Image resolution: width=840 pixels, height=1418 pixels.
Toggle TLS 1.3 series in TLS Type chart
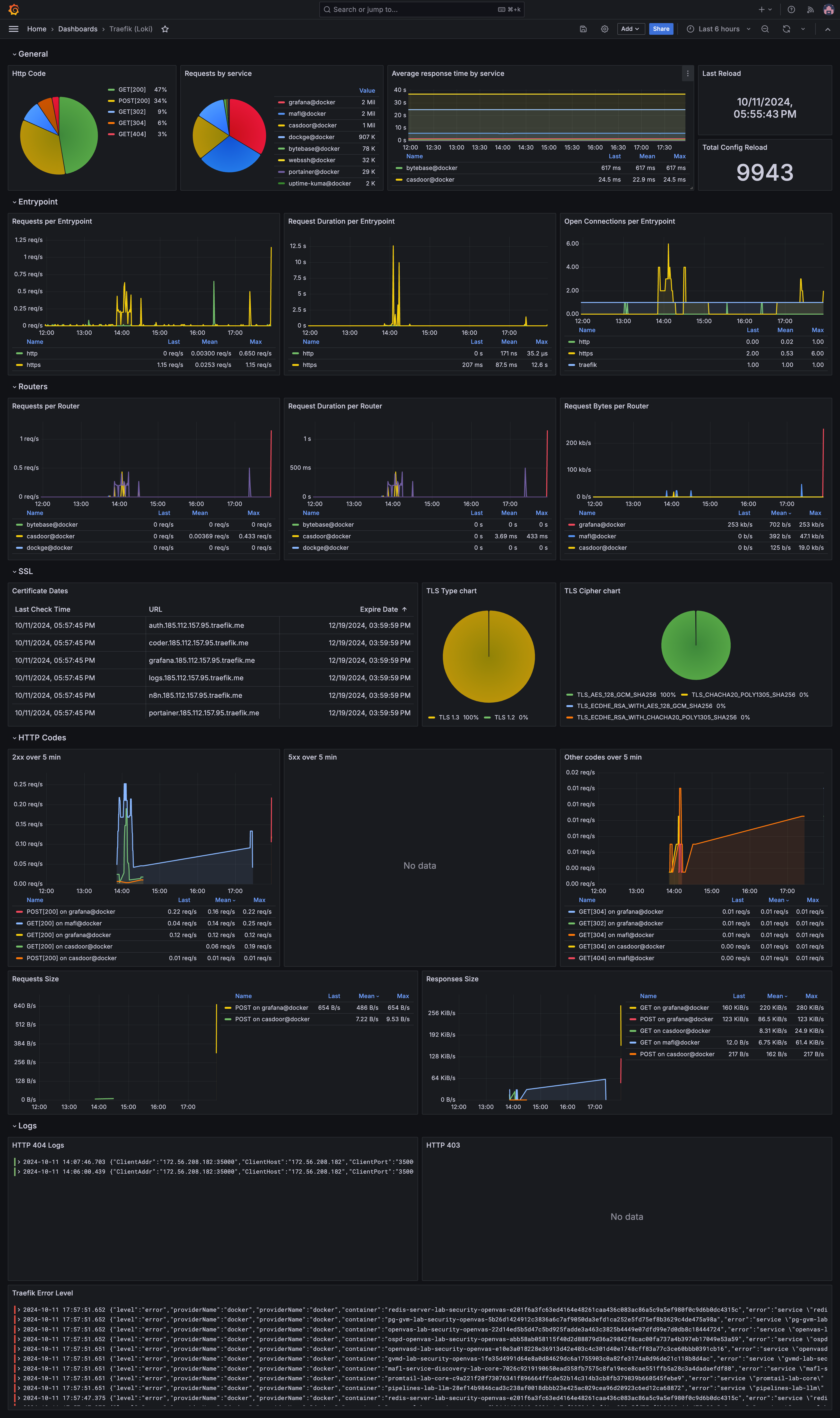449,718
